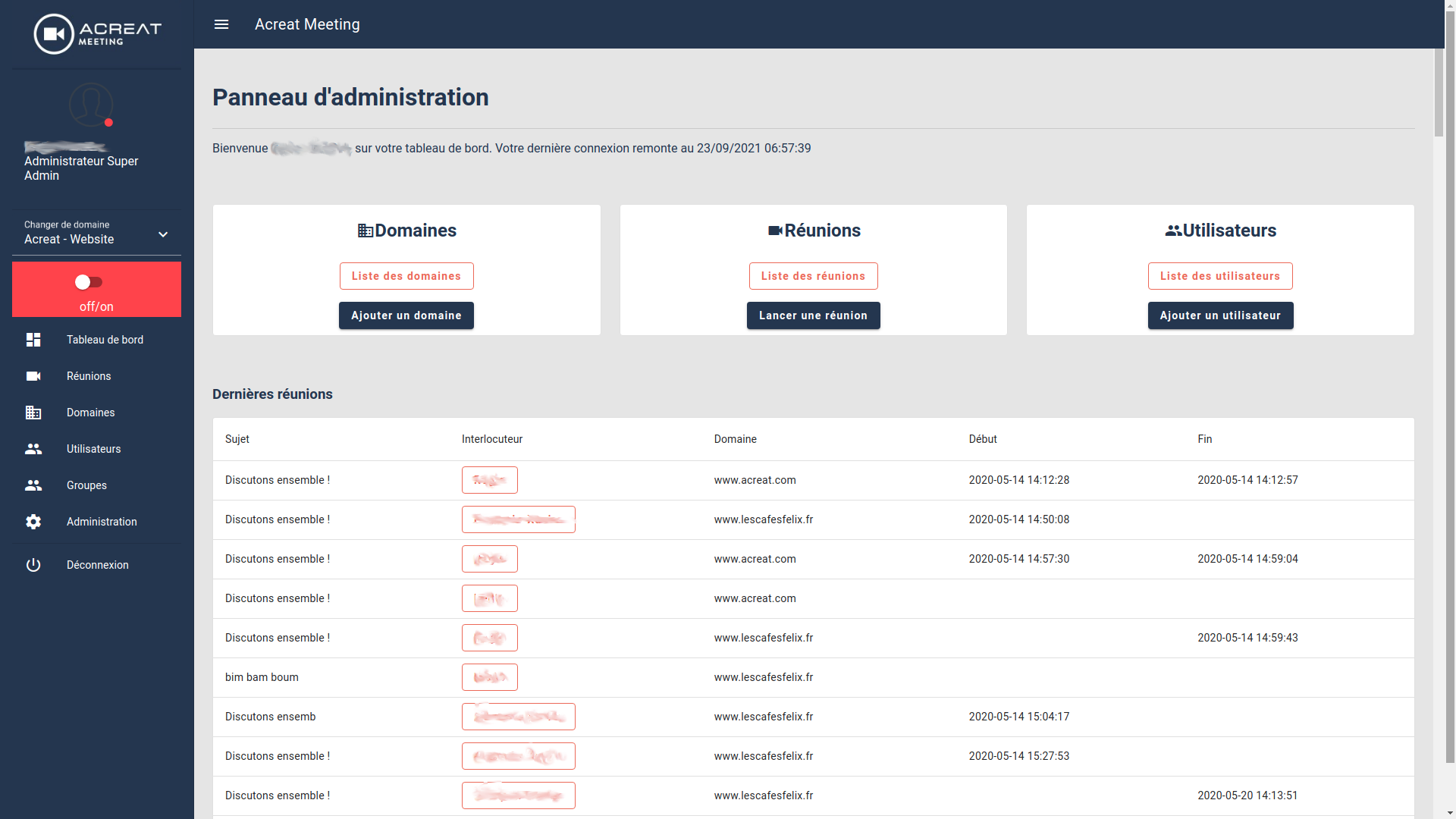Click the Déconnexion power icon
The width and height of the screenshot is (1456, 819).
pos(33,565)
